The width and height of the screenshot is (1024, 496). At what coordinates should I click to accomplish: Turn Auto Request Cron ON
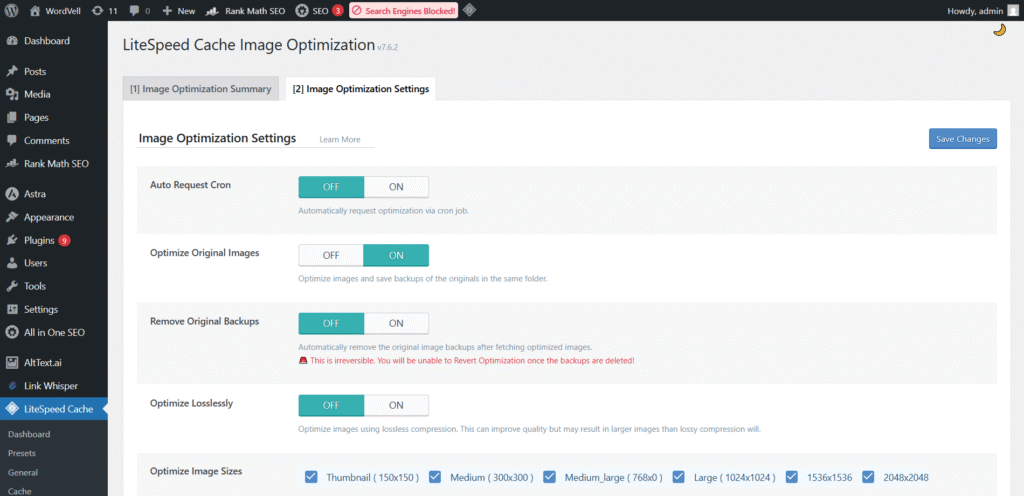[x=396, y=187]
